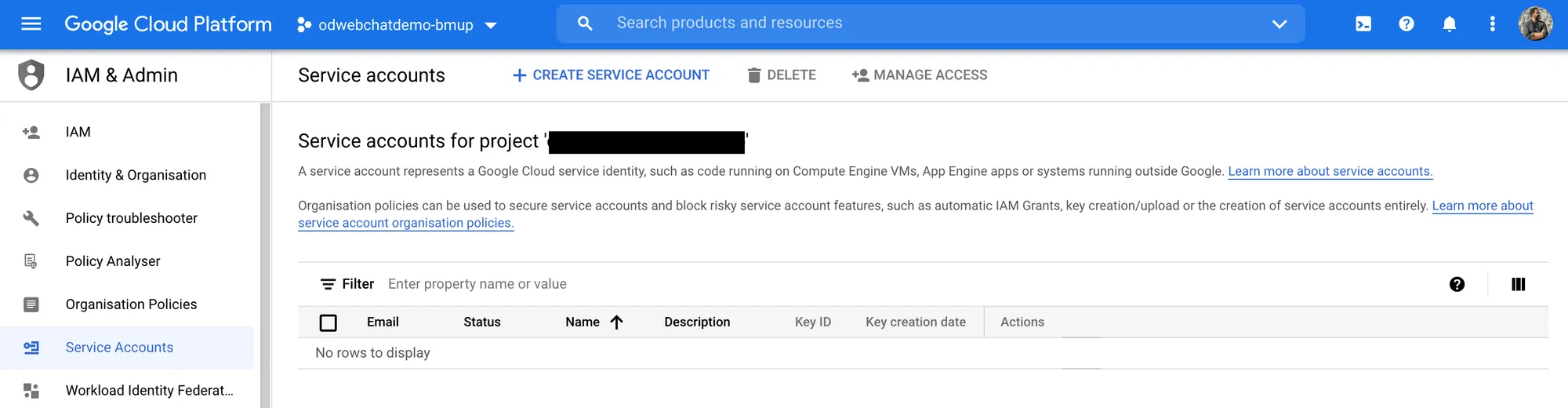1568x408 pixels.
Task: Open Identity & Organisation in sidebar
Action: point(127,175)
